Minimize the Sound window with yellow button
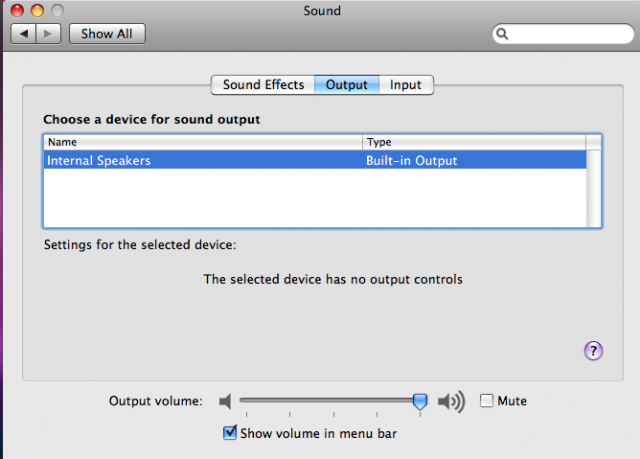This screenshot has height=459, width=640. click(37, 10)
